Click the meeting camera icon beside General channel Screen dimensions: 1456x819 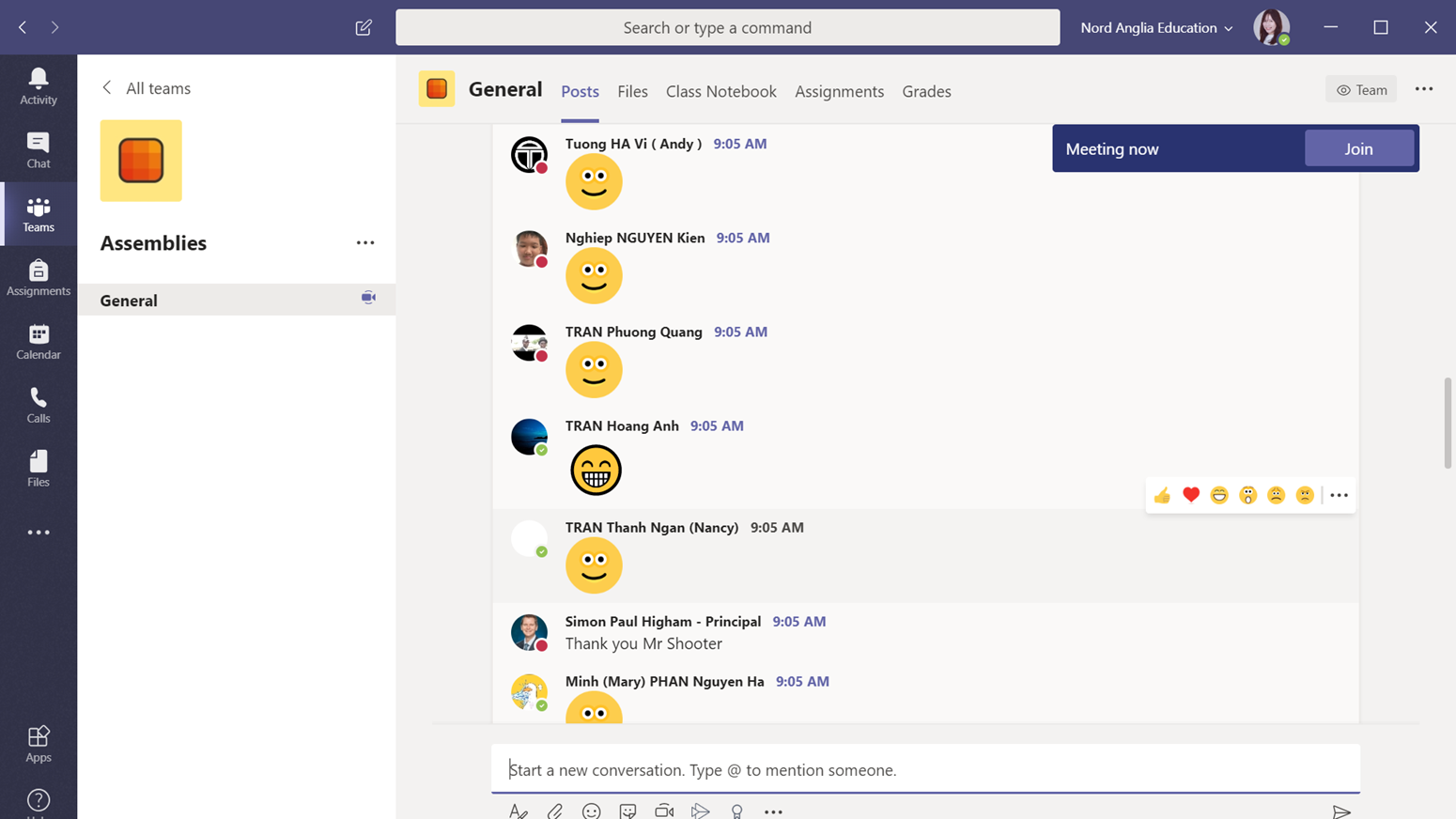[x=368, y=298]
